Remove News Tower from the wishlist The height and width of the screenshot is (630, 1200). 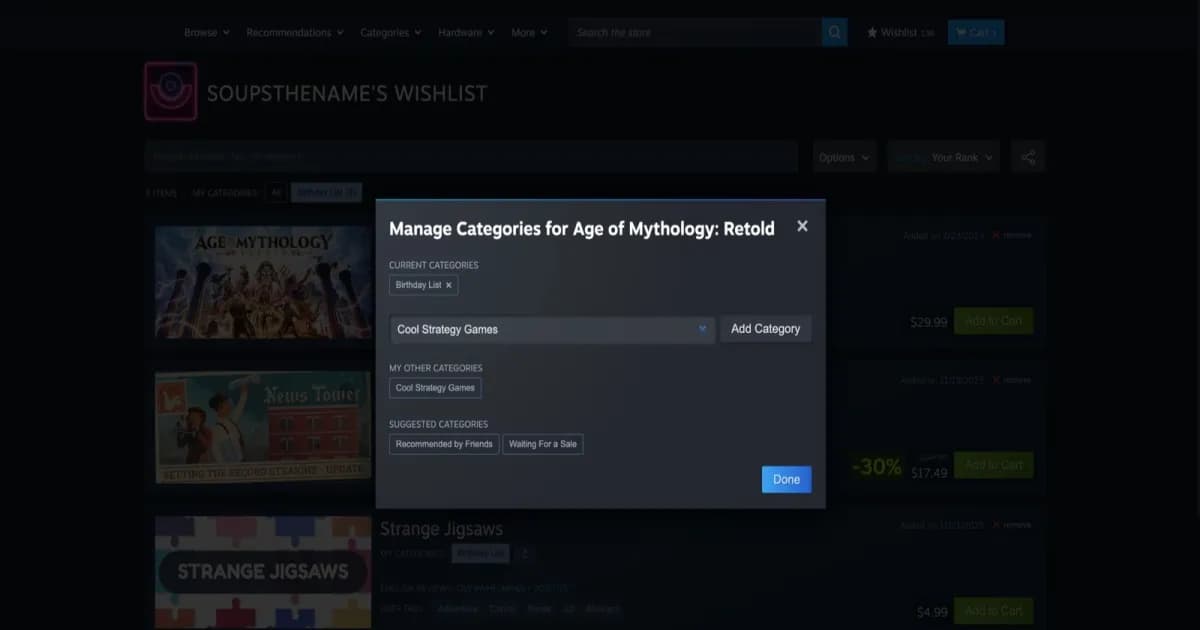tap(1012, 380)
